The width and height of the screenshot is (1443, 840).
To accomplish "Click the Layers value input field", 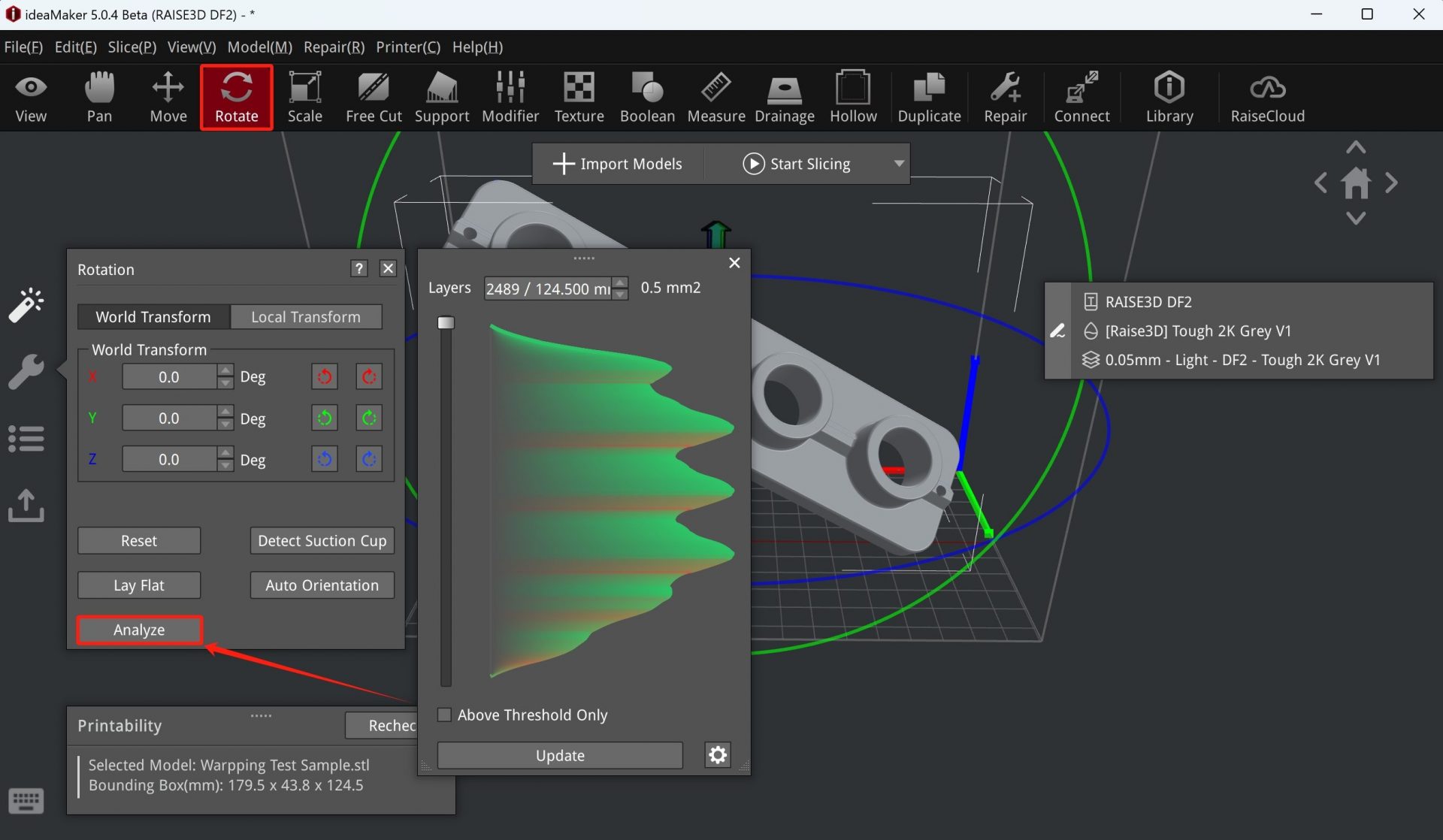I will [x=546, y=288].
